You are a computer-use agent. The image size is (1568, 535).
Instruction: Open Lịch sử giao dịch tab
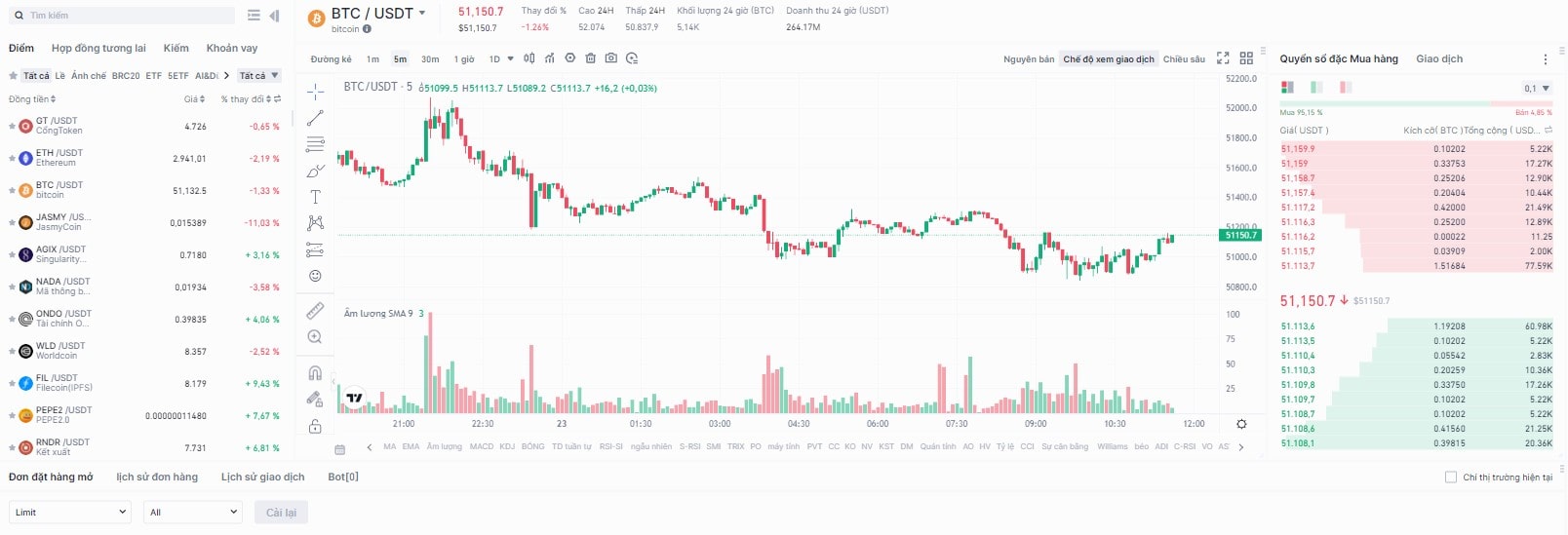[263, 477]
